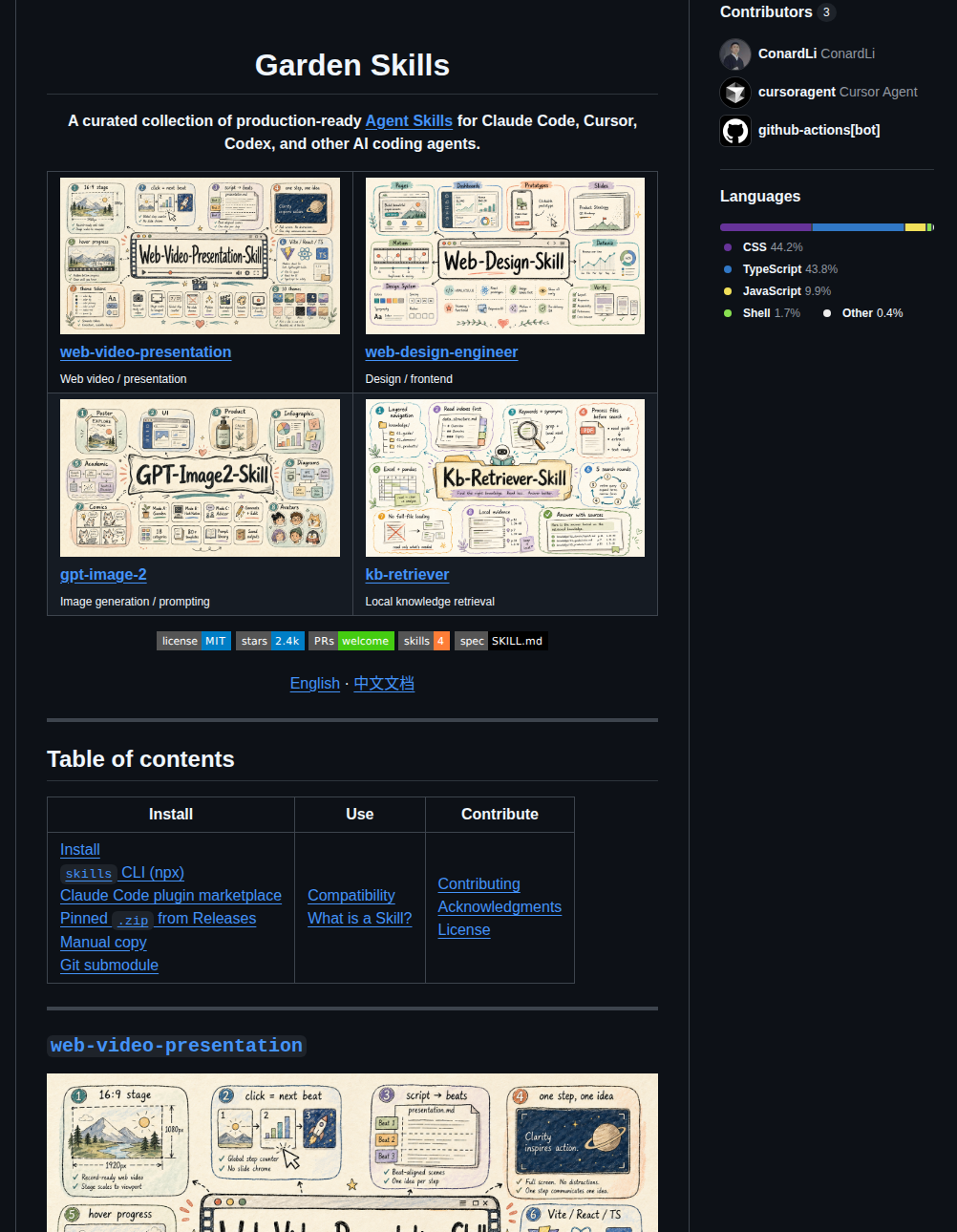
Task: Select the JavaScript 9.9% language entry
Action: pos(777,291)
